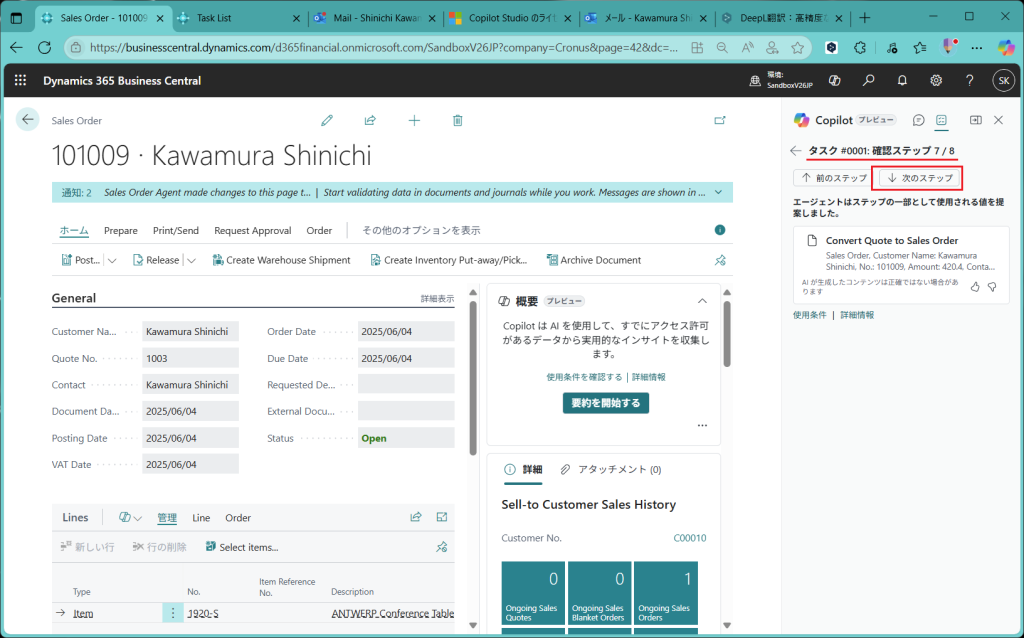Open the Lines Copilot dropdown
The height and width of the screenshot is (638, 1024).
coord(130,517)
